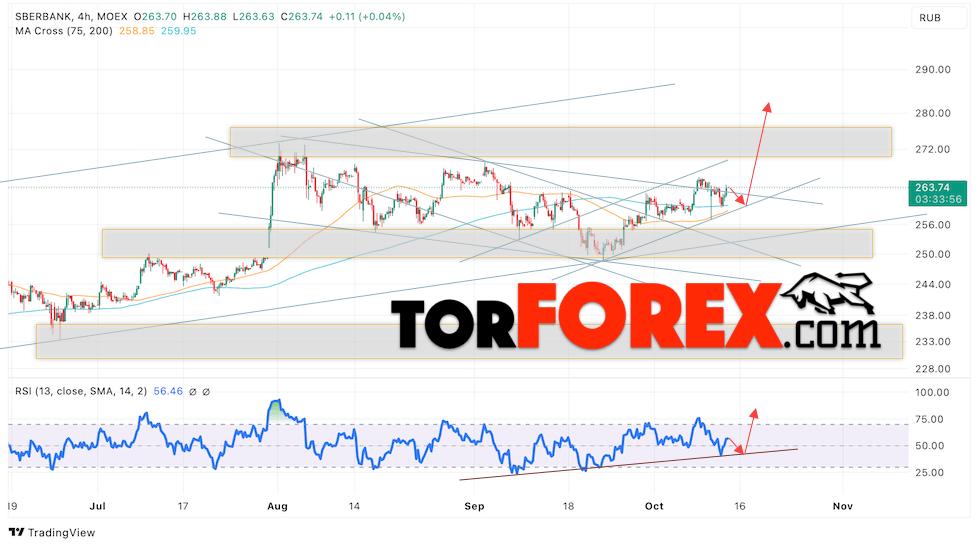
Task: Click the Nov date on time axis
Action: pyautogui.click(x=843, y=506)
